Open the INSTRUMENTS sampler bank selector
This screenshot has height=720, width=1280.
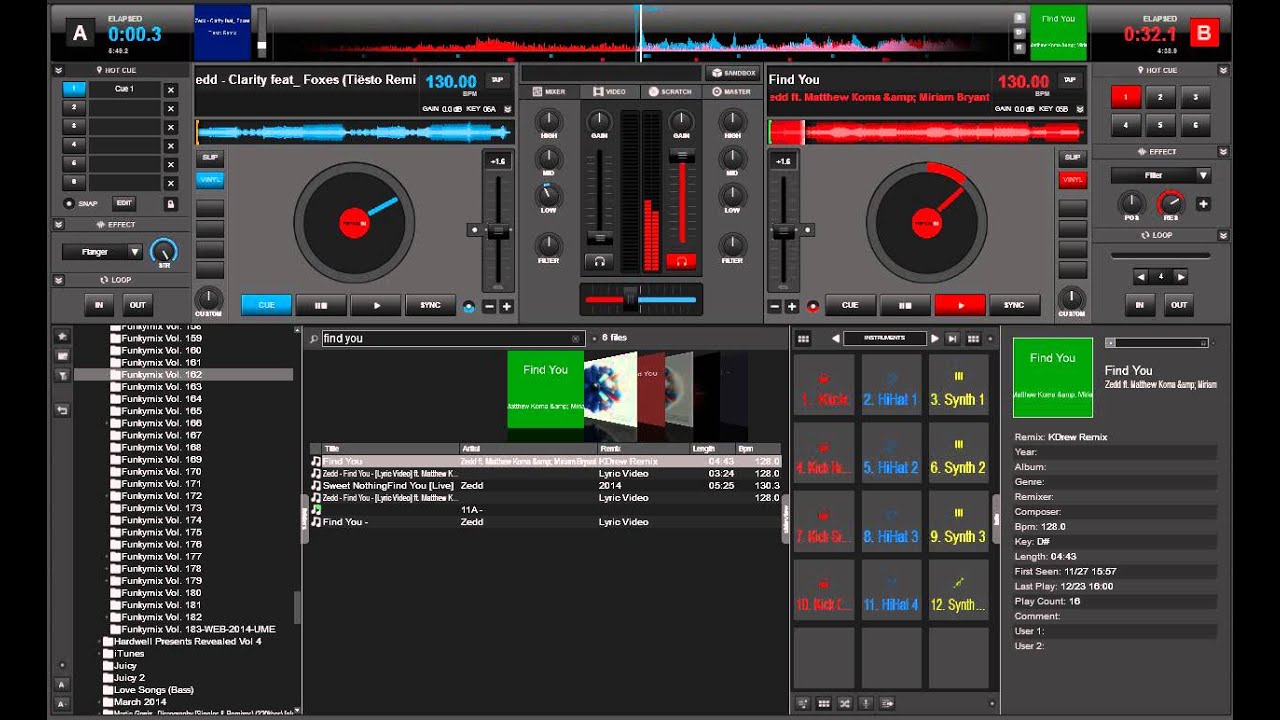tap(885, 339)
